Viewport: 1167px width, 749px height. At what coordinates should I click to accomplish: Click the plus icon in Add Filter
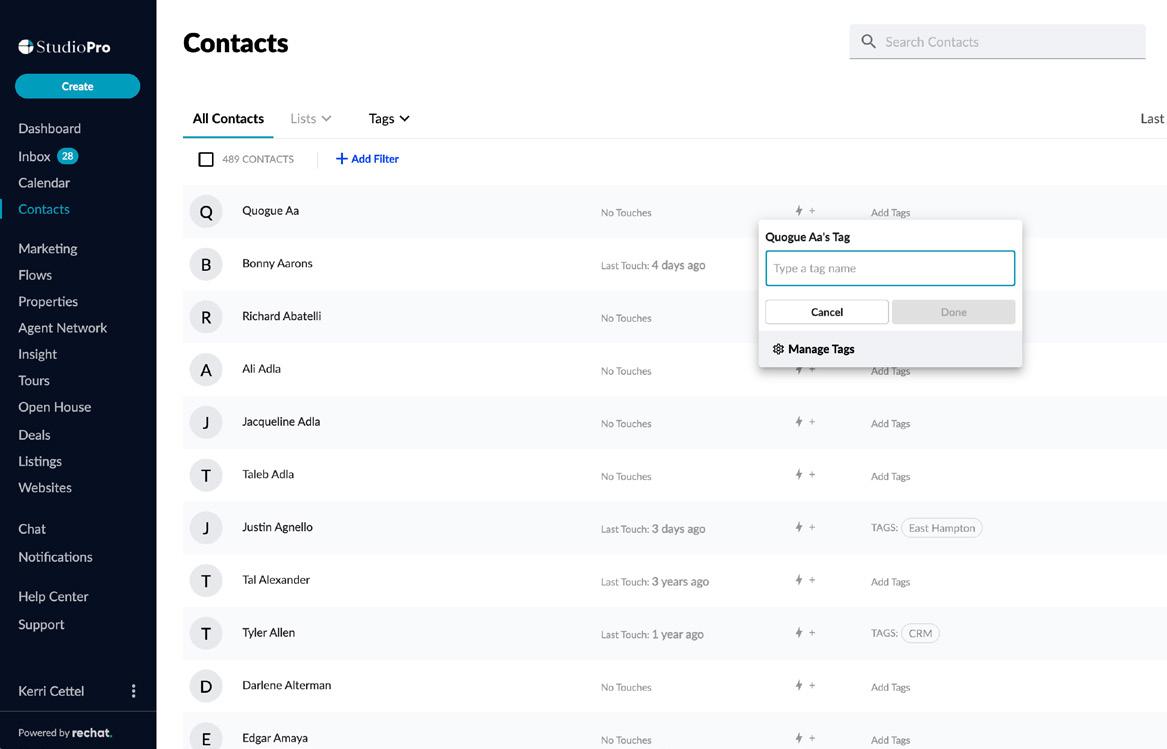click(342, 159)
